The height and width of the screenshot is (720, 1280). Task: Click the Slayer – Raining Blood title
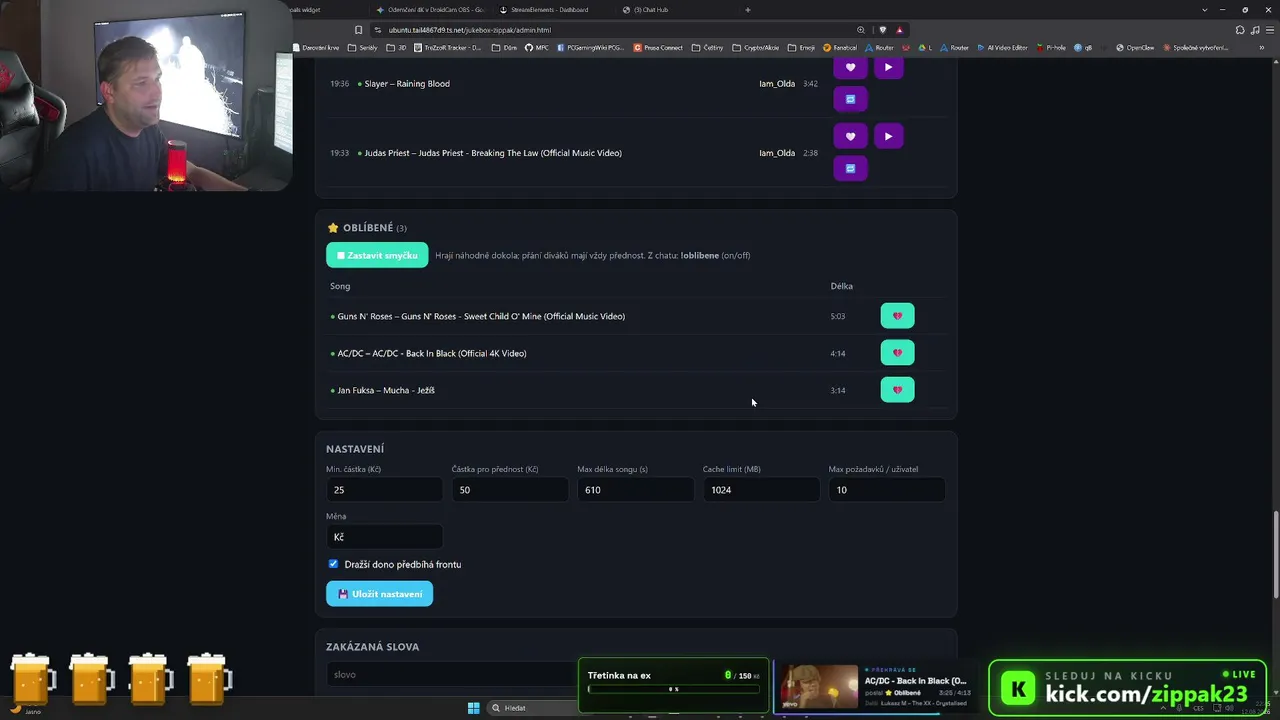coord(407,84)
